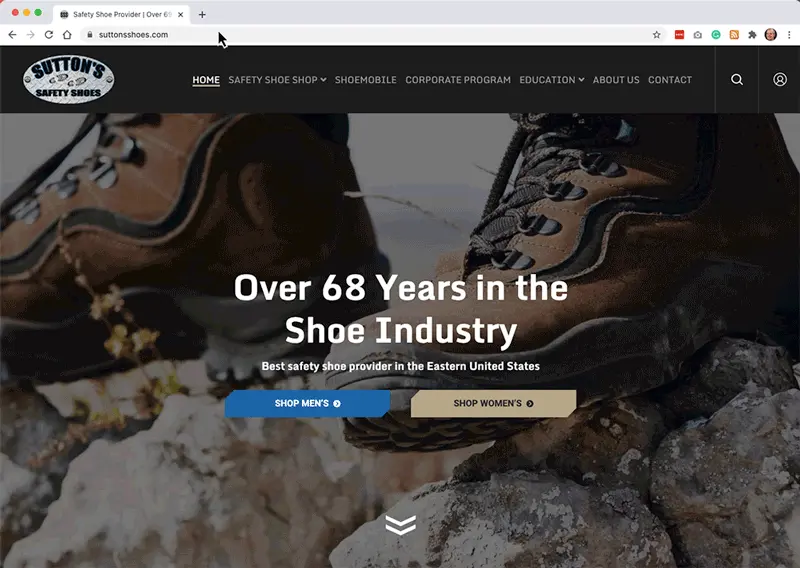Click the padlock site info icon

[x=90, y=35]
